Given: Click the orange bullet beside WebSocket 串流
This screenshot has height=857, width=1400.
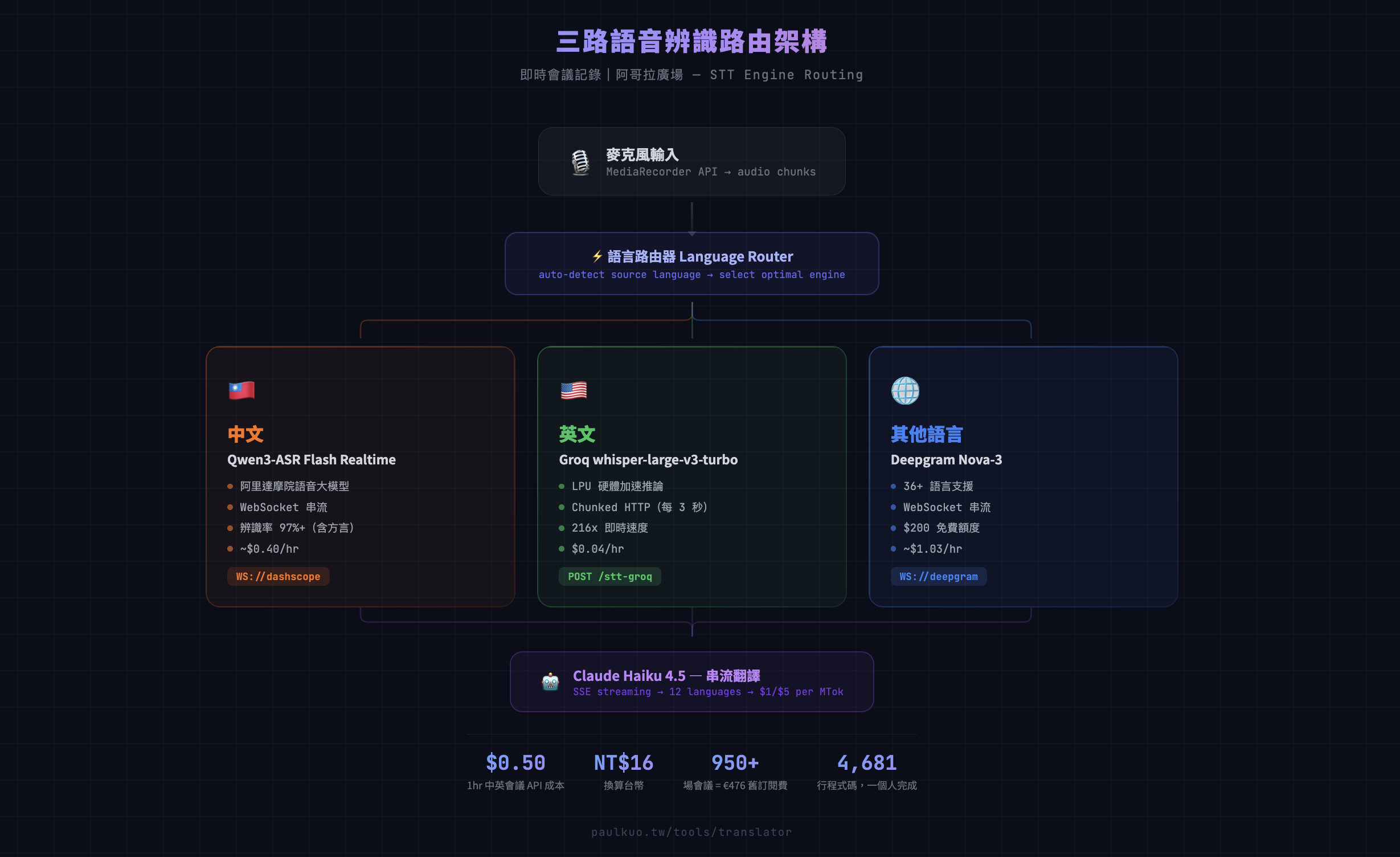Looking at the screenshot, I should coord(230,507).
